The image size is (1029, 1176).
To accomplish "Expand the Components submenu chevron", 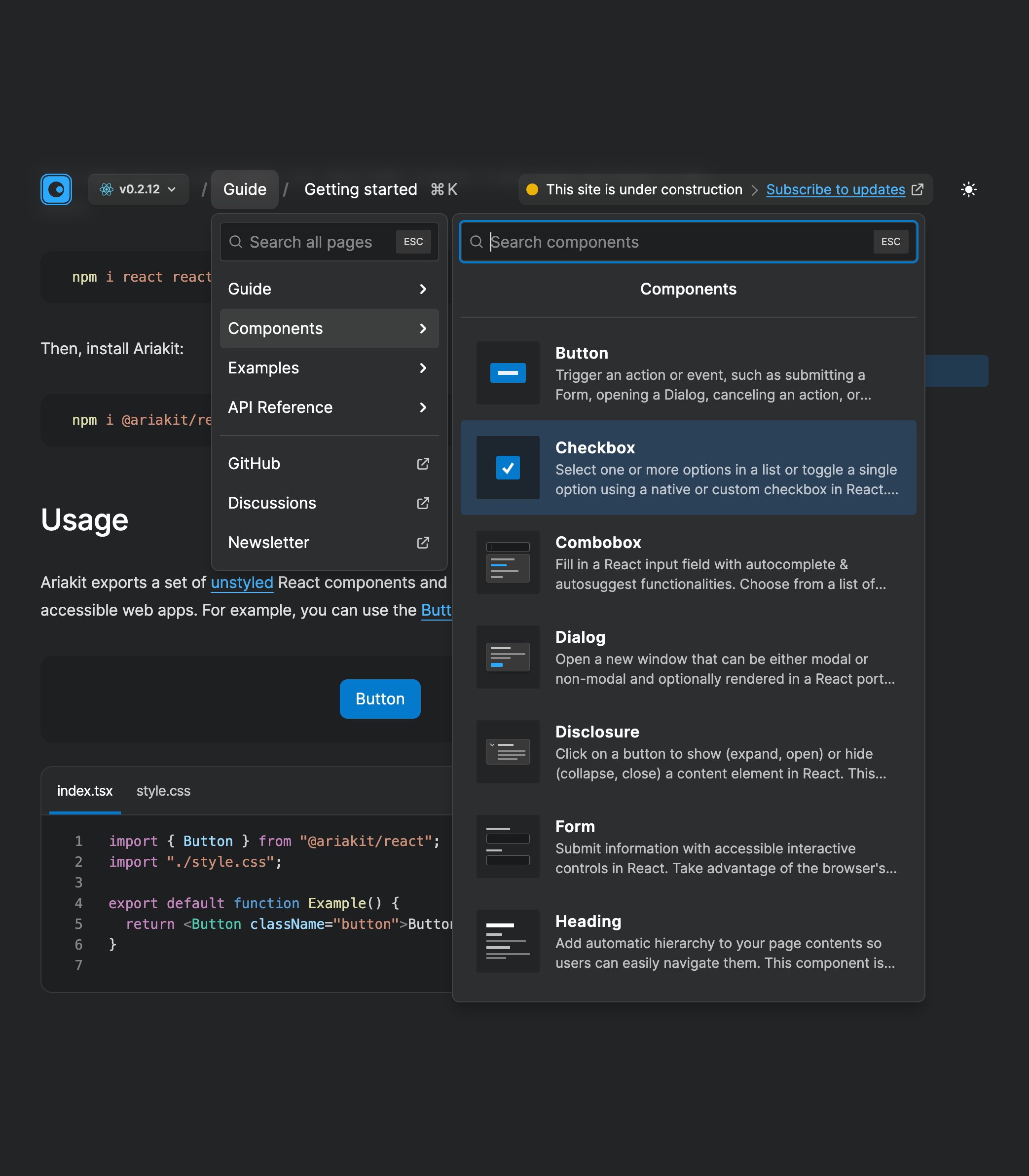I will (423, 329).
